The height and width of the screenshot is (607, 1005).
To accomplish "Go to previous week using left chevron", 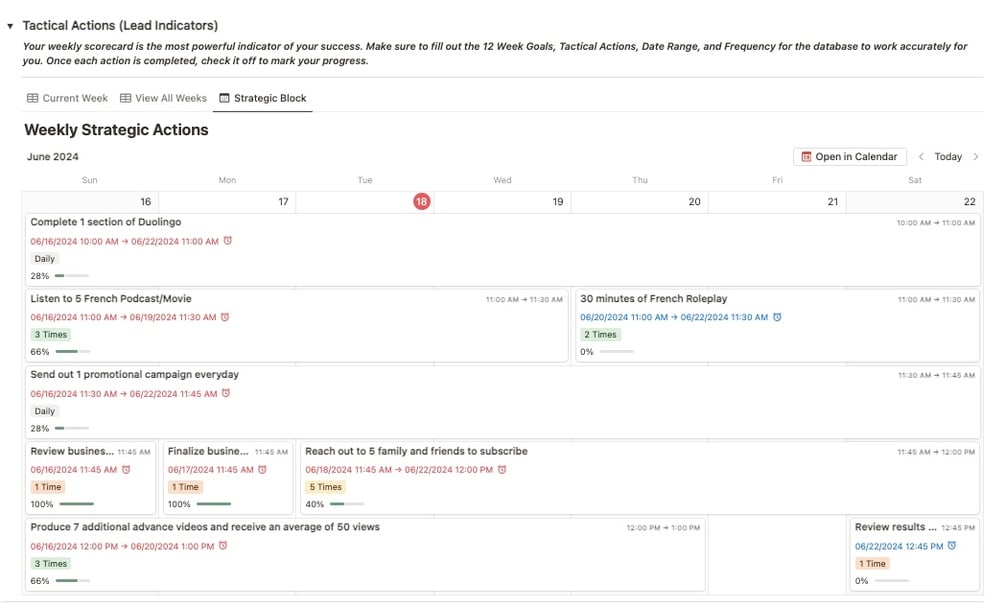I will (921, 157).
